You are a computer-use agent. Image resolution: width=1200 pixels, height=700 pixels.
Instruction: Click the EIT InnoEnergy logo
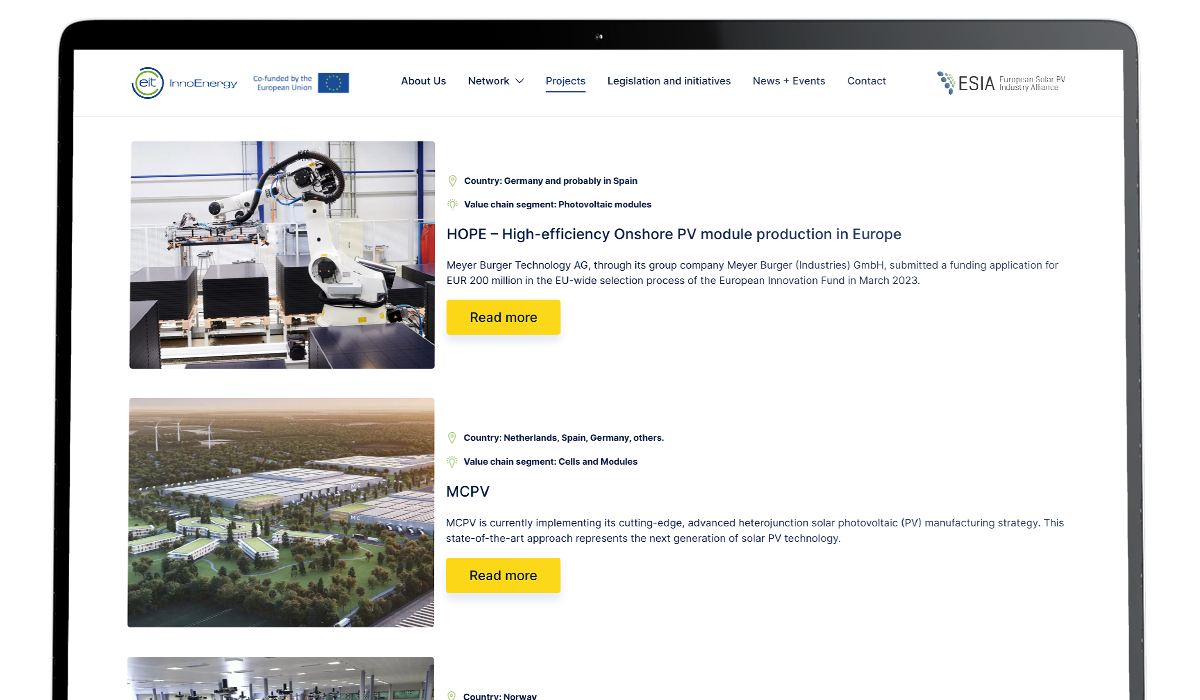tap(184, 82)
